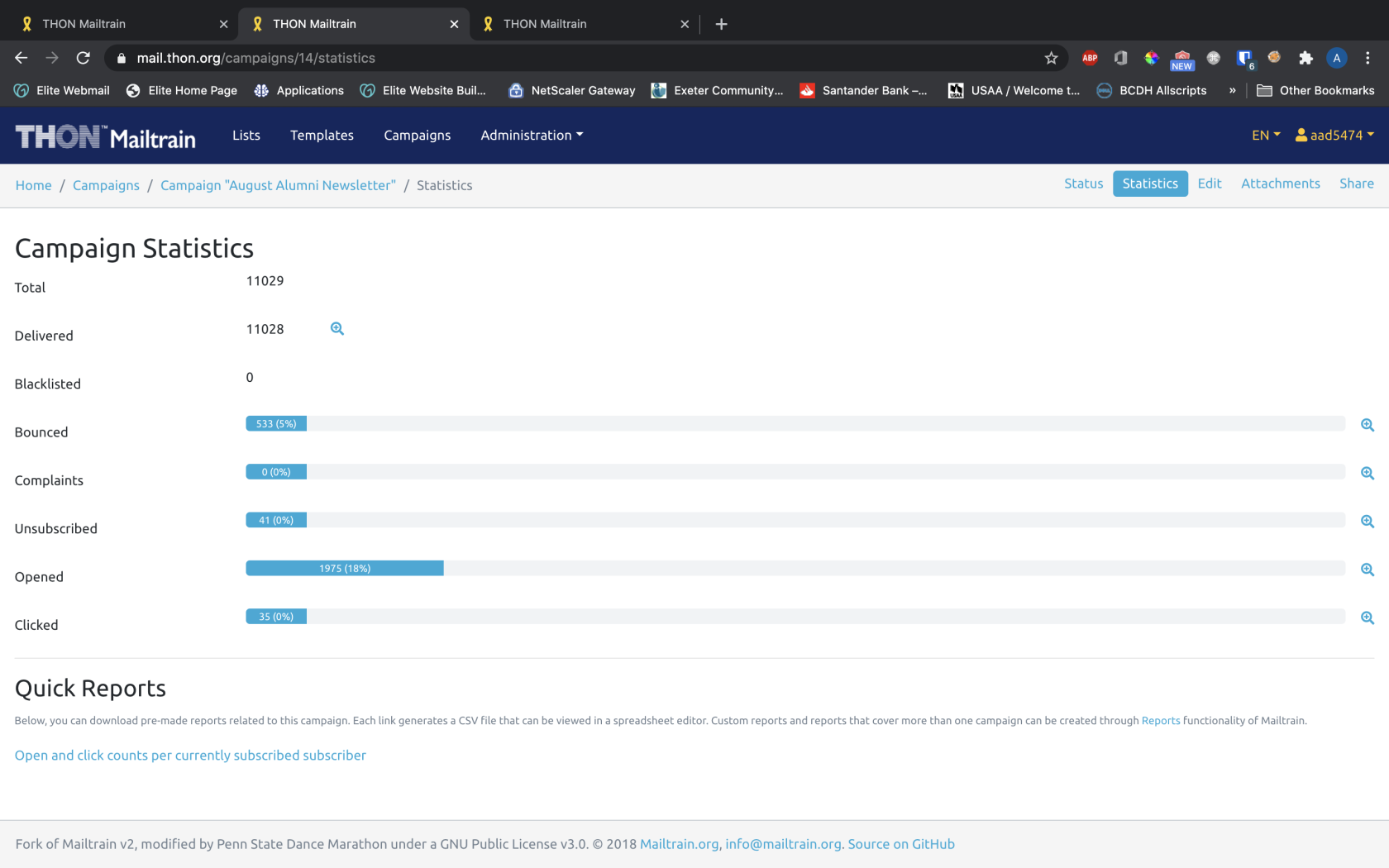
Task: Open the Elite Website Builder bookmark
Action: [x=423, y=90]
